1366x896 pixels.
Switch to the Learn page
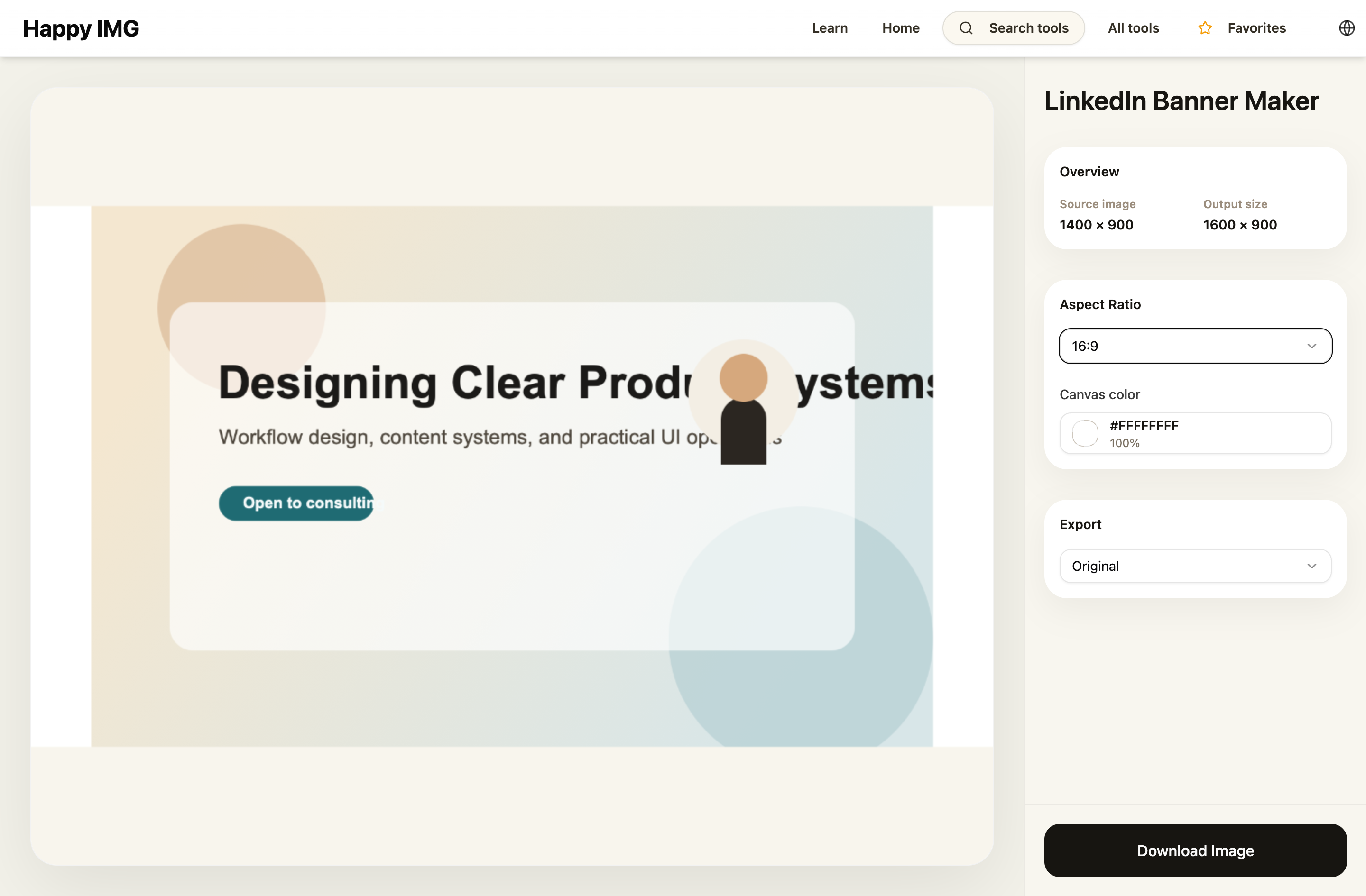(x=830, y=27)
